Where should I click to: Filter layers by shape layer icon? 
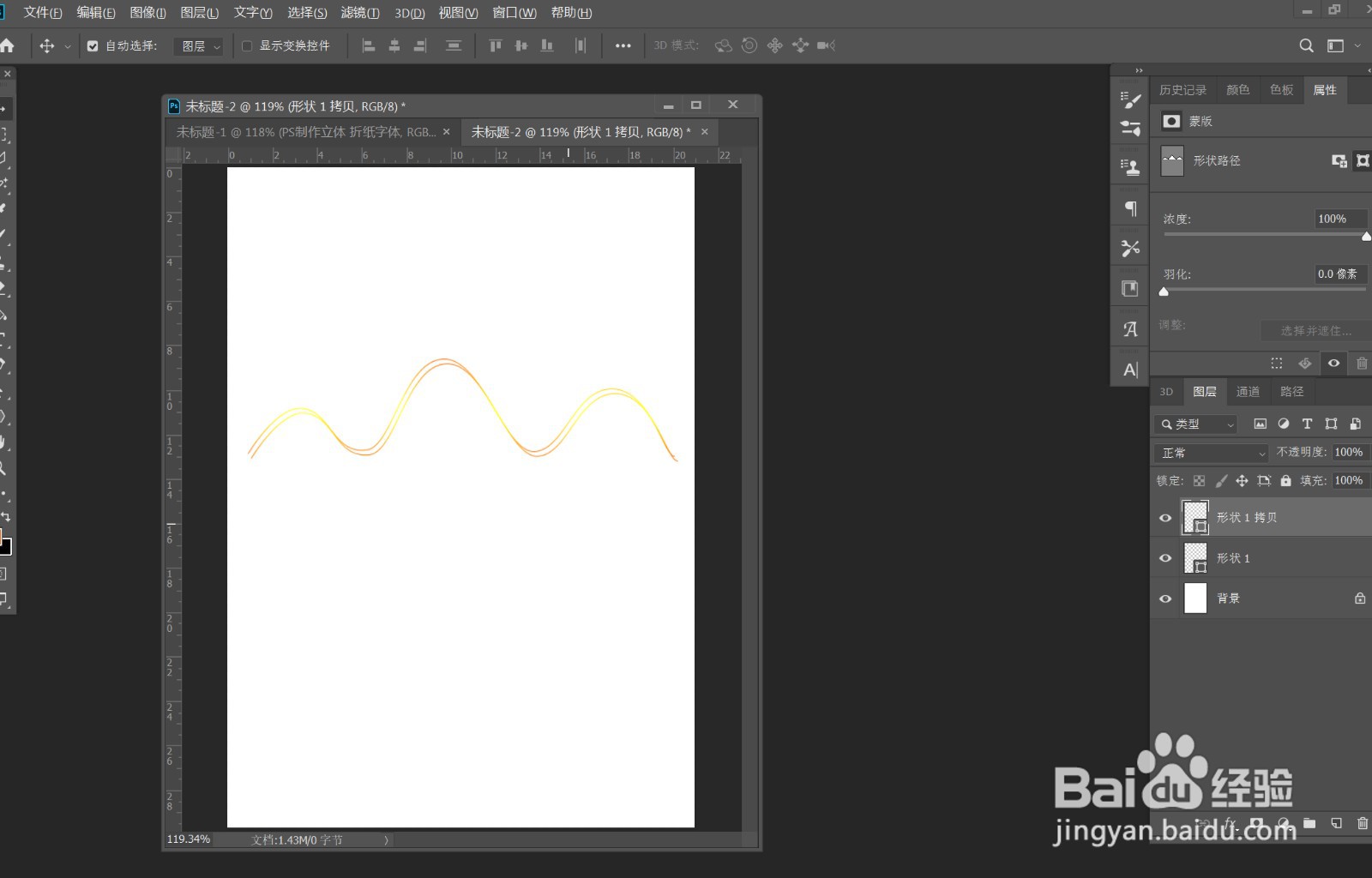pos(1331,424)
